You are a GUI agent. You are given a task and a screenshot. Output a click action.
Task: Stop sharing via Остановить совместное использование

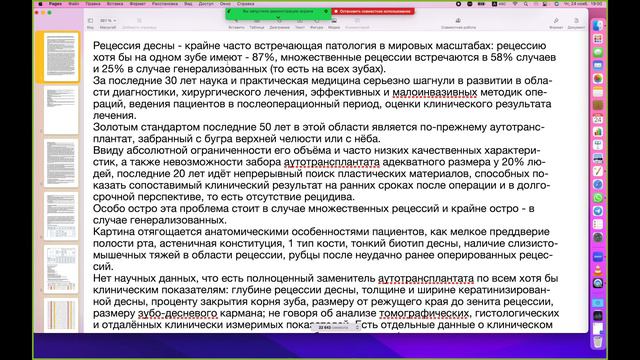coord(373,11)
